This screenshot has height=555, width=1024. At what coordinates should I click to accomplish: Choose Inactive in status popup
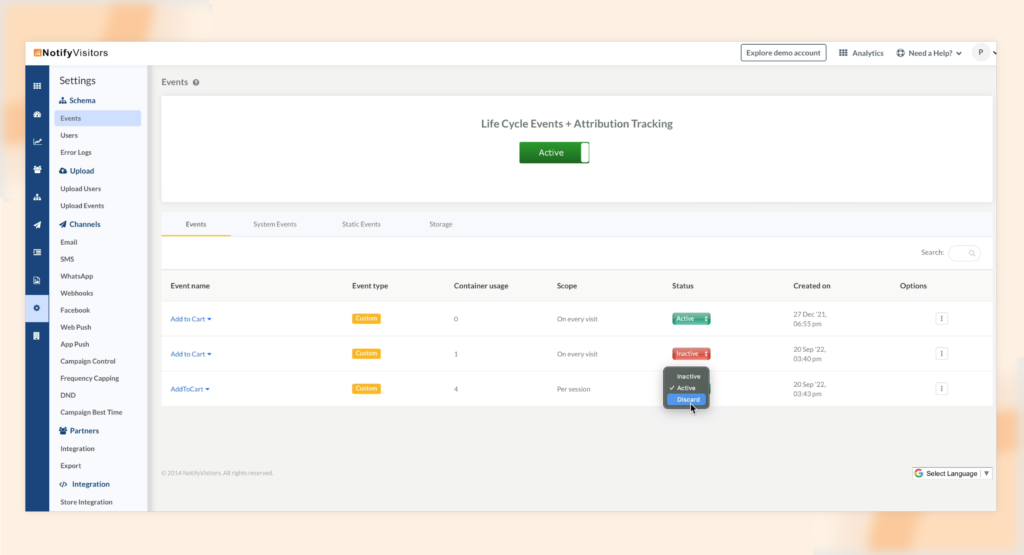click(688, 377)
